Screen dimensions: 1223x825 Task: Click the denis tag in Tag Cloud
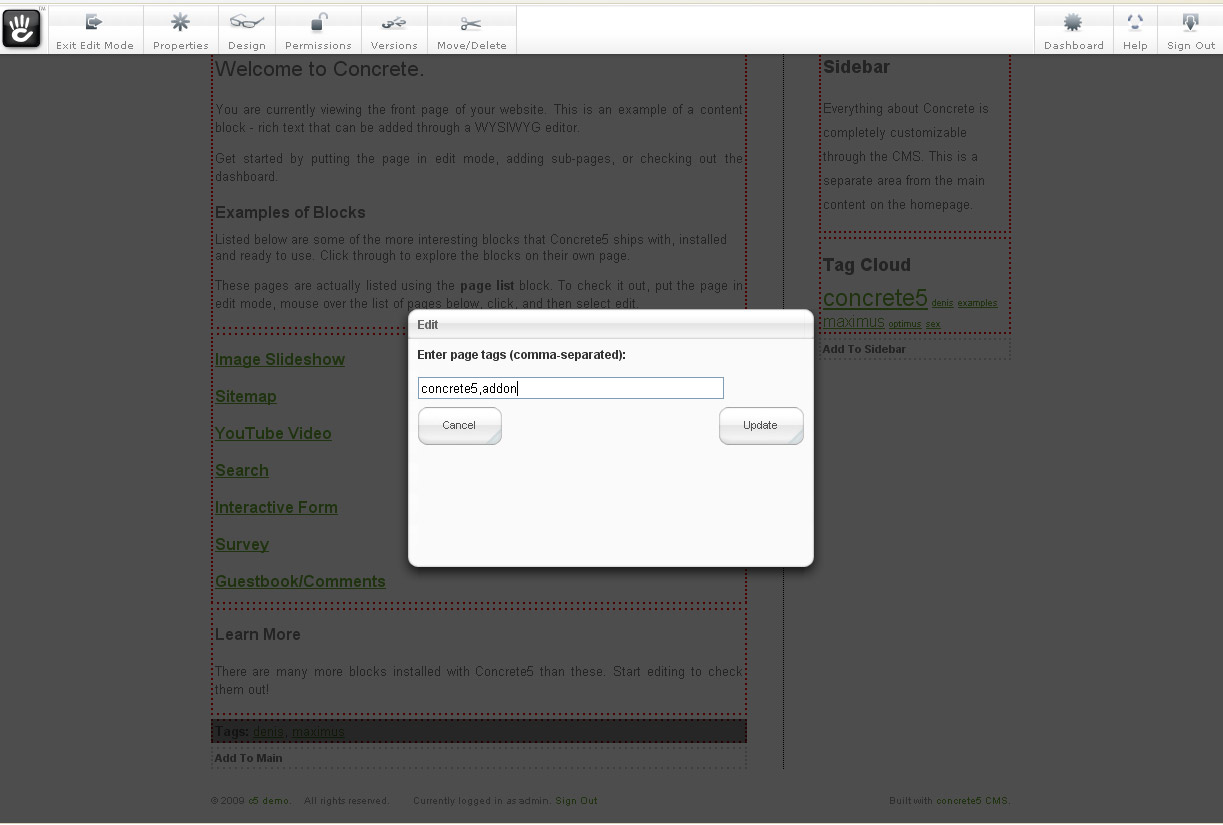(x=942, y=303)
